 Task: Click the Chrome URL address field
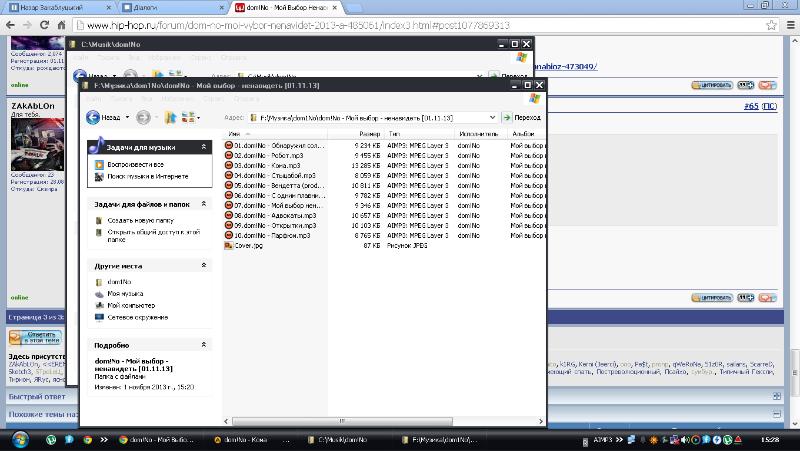pos(418,25)
